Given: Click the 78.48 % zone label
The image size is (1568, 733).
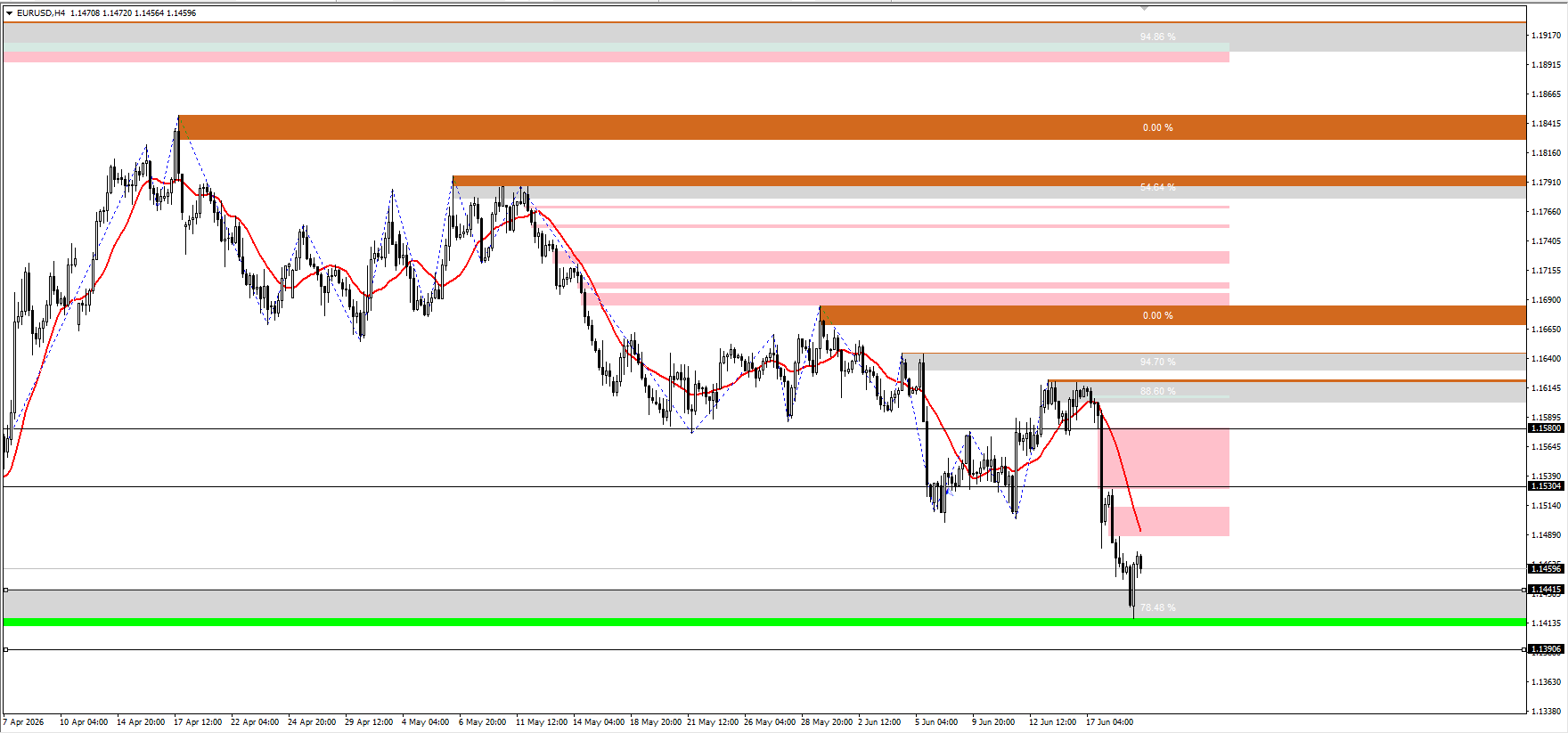Looking at the screenshot, I should [x=1157, y=607].
